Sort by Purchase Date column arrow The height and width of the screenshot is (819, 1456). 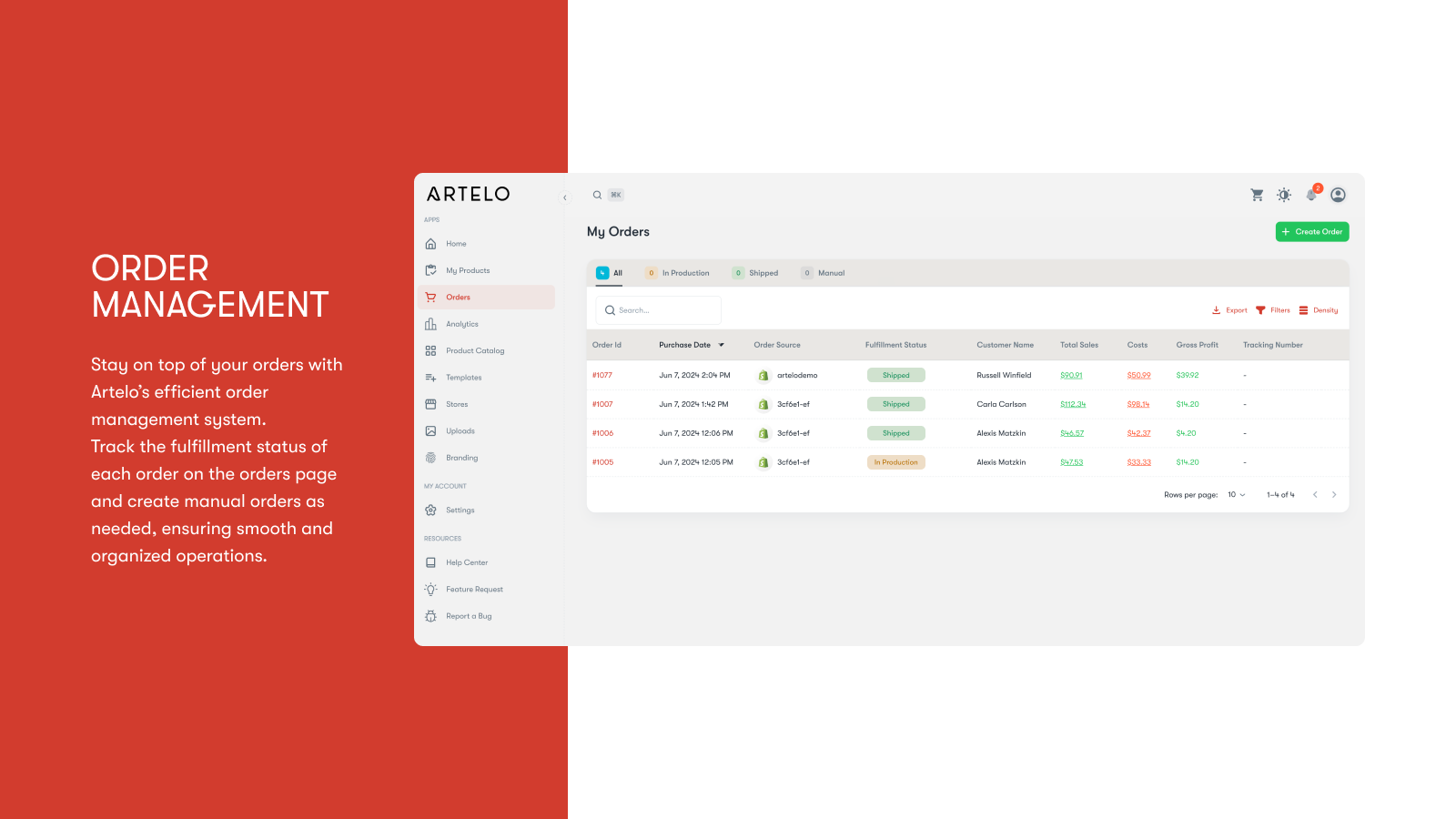point(722,345)
